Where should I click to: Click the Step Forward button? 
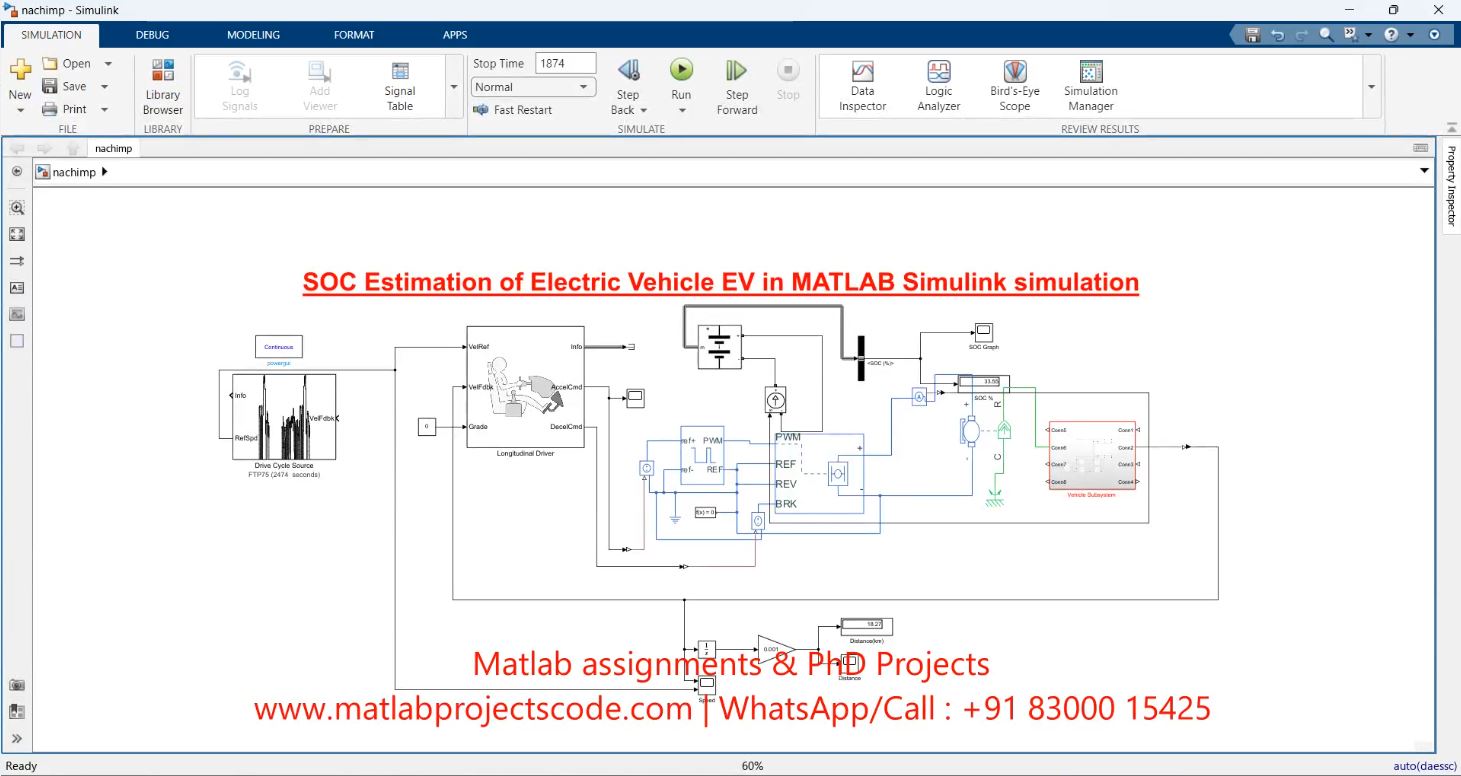(x=736, y=85)
